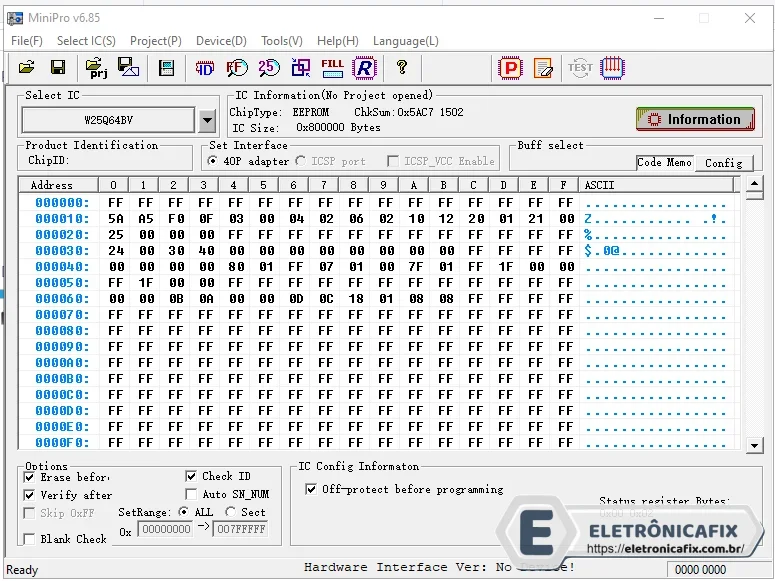775x581 pixels.
Task: Enable the Auto SN_NUM checkbox
Action: (191, 494)
